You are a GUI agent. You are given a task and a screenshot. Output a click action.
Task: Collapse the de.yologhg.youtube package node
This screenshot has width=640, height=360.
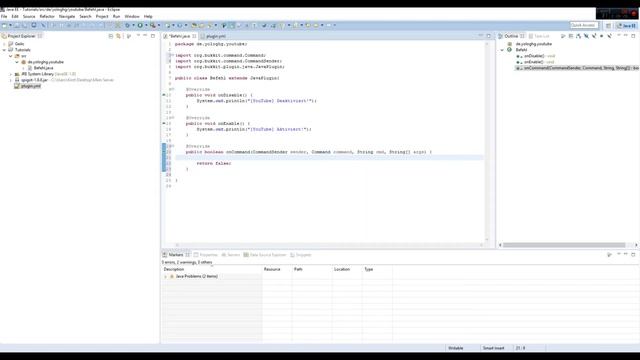point(17,62)
